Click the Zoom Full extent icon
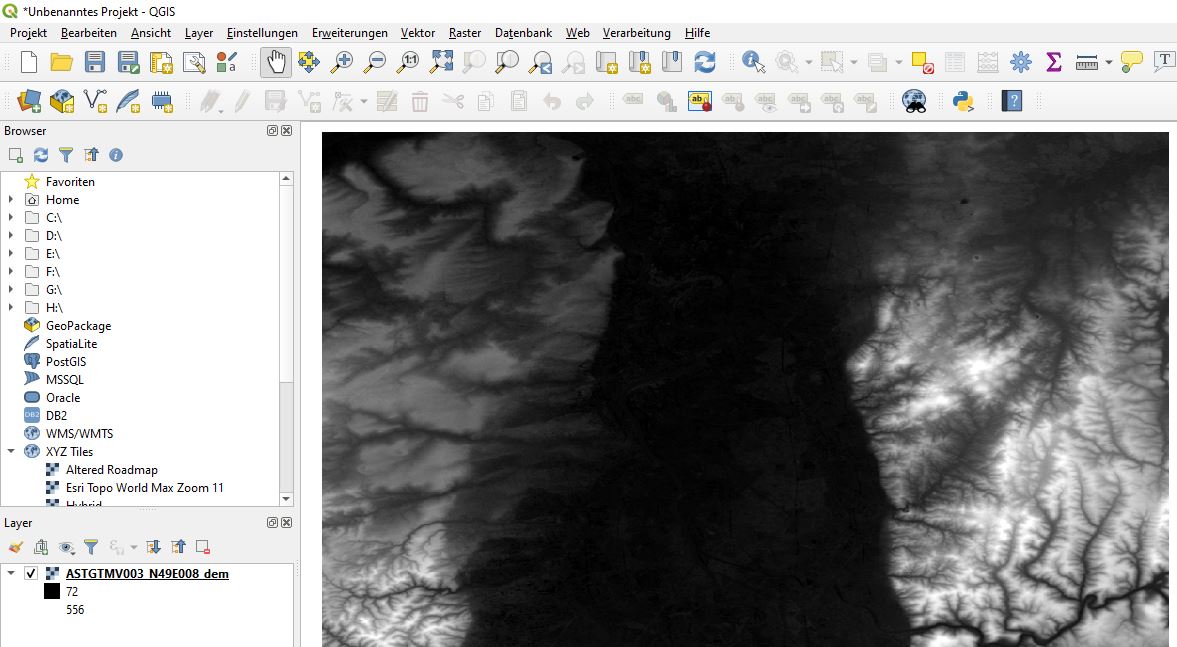Viewport: 1177px width, 647px height. tap(441, 62)
